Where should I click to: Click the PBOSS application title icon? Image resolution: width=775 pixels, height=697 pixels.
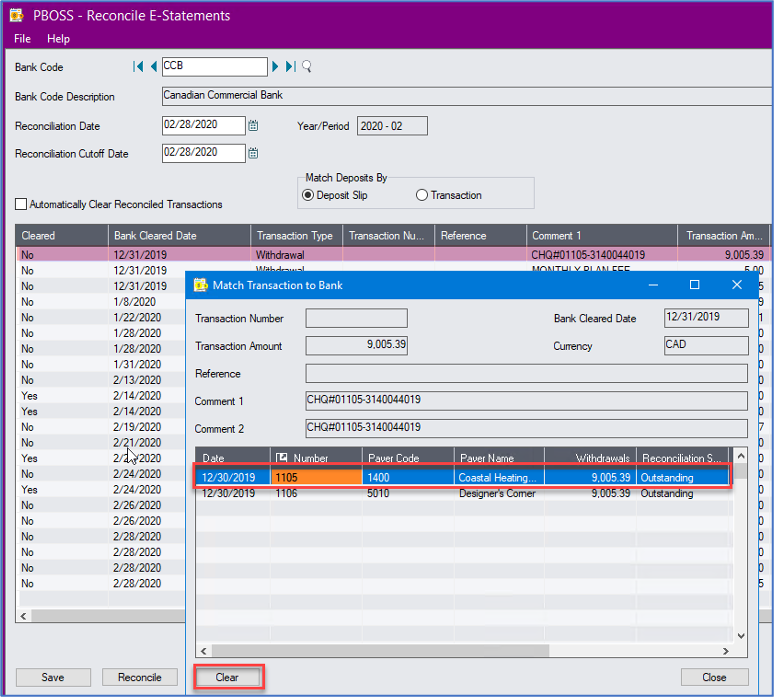pyautogui.click(x=17, y=15)
